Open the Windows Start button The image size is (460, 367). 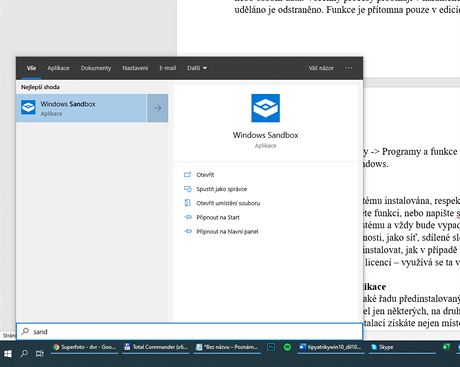[8, 354]
